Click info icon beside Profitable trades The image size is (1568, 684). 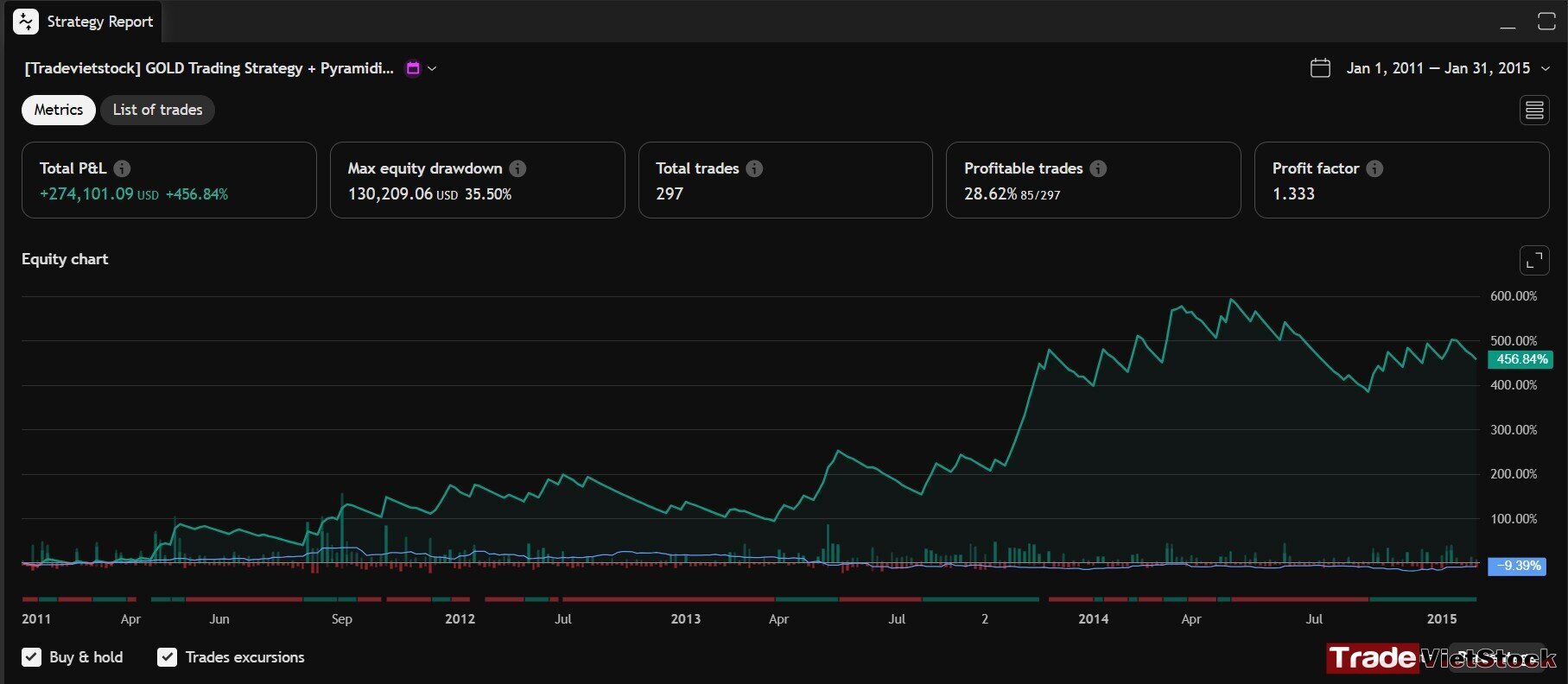[x=1098, y=168]
